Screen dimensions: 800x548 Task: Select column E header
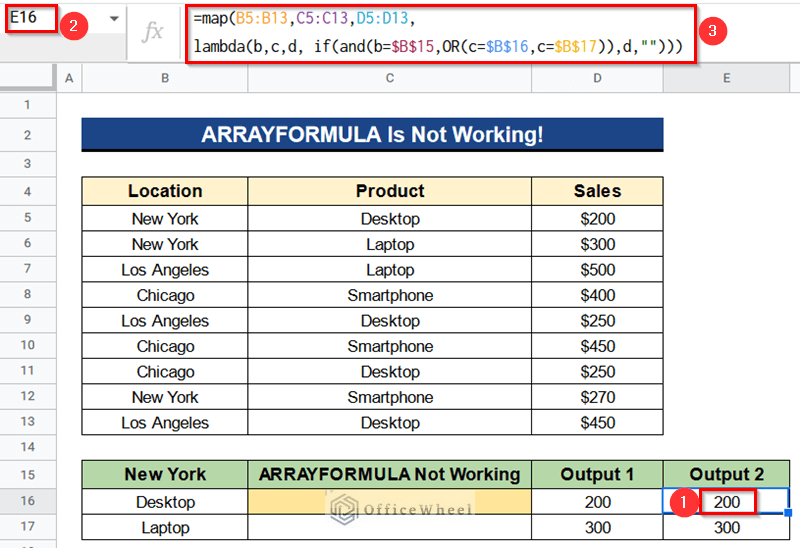[x=727, y=78]
